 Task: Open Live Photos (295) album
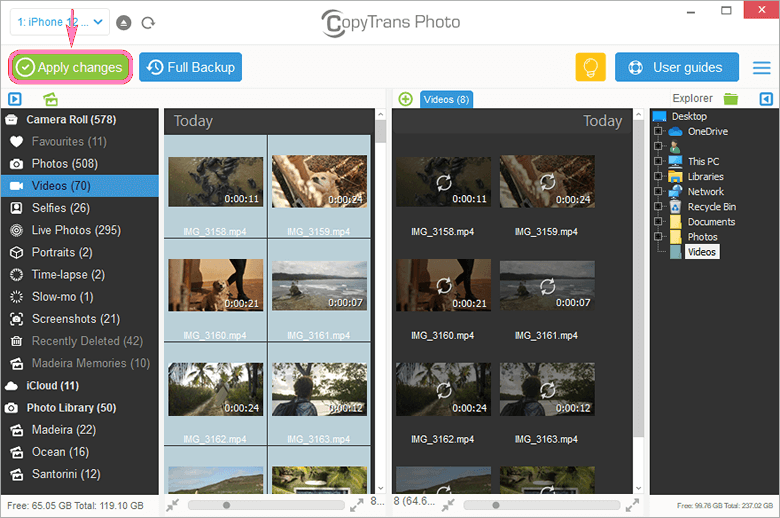click(80, 230)
